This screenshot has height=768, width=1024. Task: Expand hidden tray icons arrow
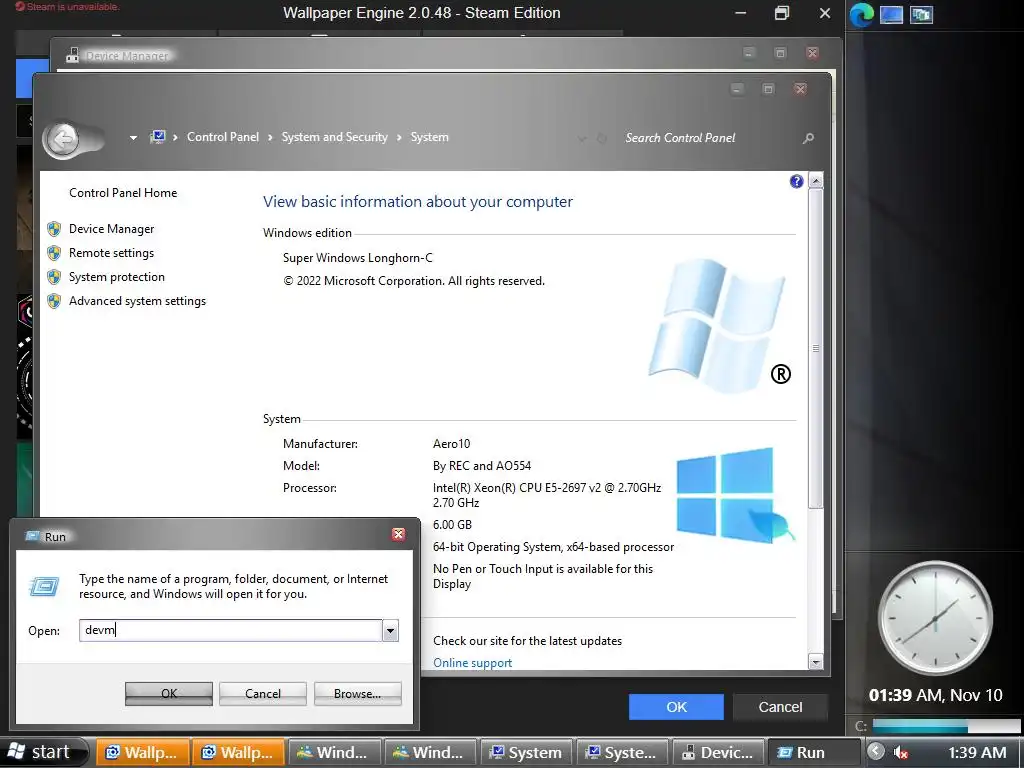[x=876, y=752]
